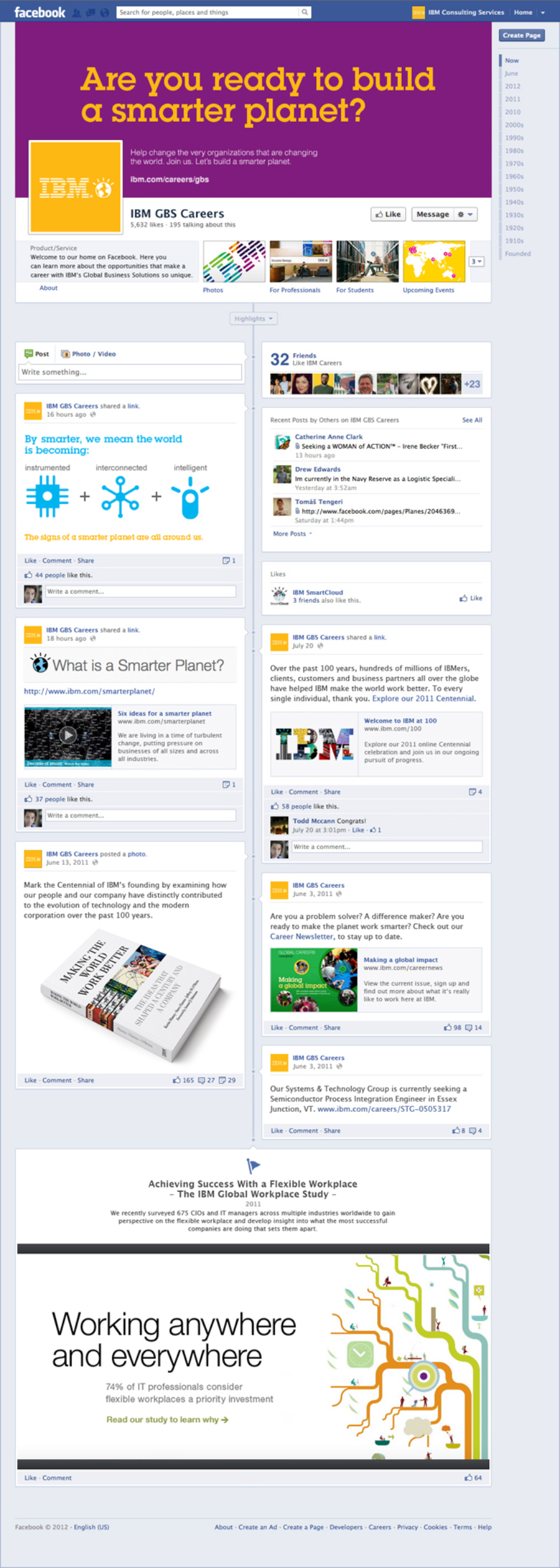Click 37 people like this thumbs icon
Screen dimensions: 560x1568
tap(29, 799)
